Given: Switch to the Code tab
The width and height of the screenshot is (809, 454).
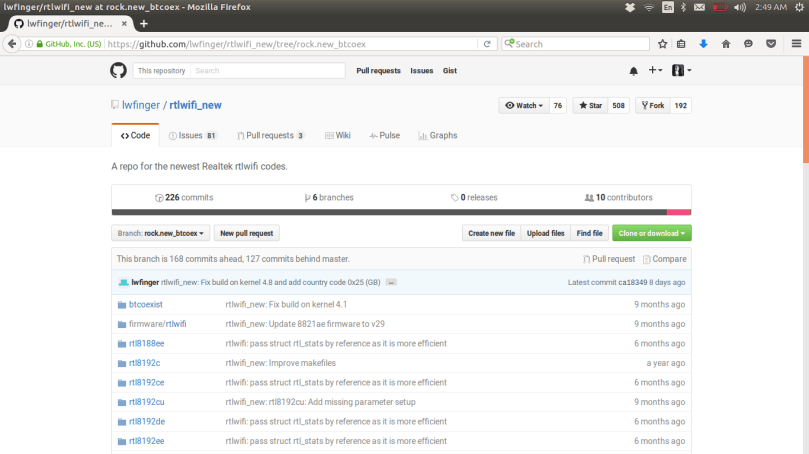Looking at the screenshot, I should point(135,135).
